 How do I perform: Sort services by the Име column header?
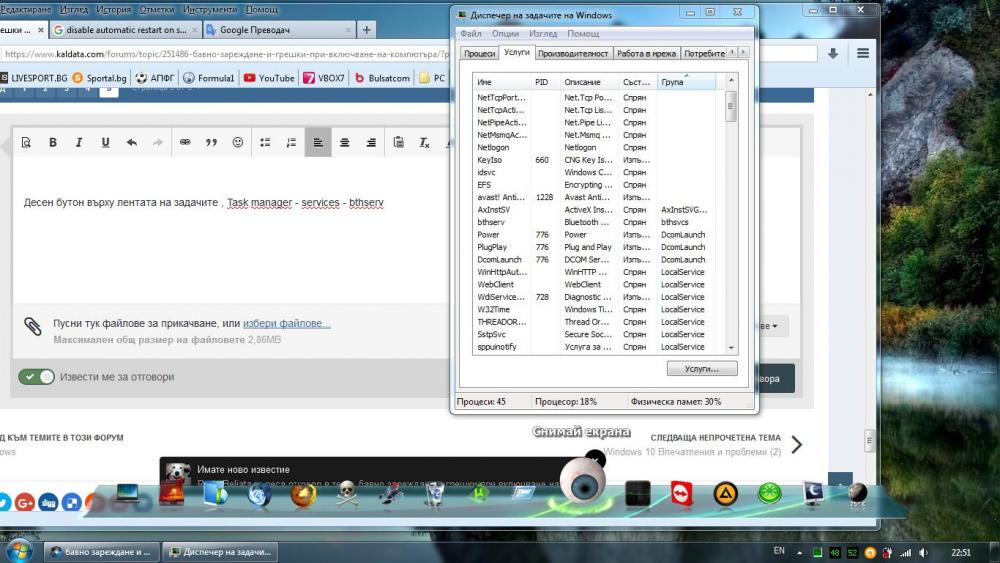[x=502, y=82]
